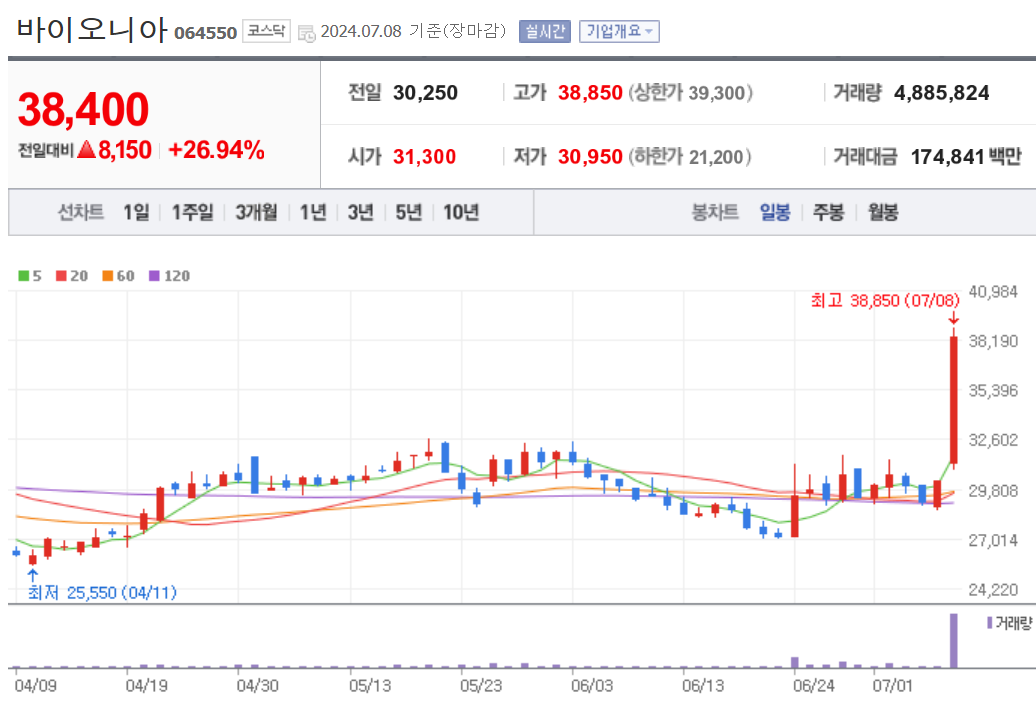Screen dimensions: 1036x708
Task: Click the tall red 07/08 candlestick
Action: coord(953,400)
